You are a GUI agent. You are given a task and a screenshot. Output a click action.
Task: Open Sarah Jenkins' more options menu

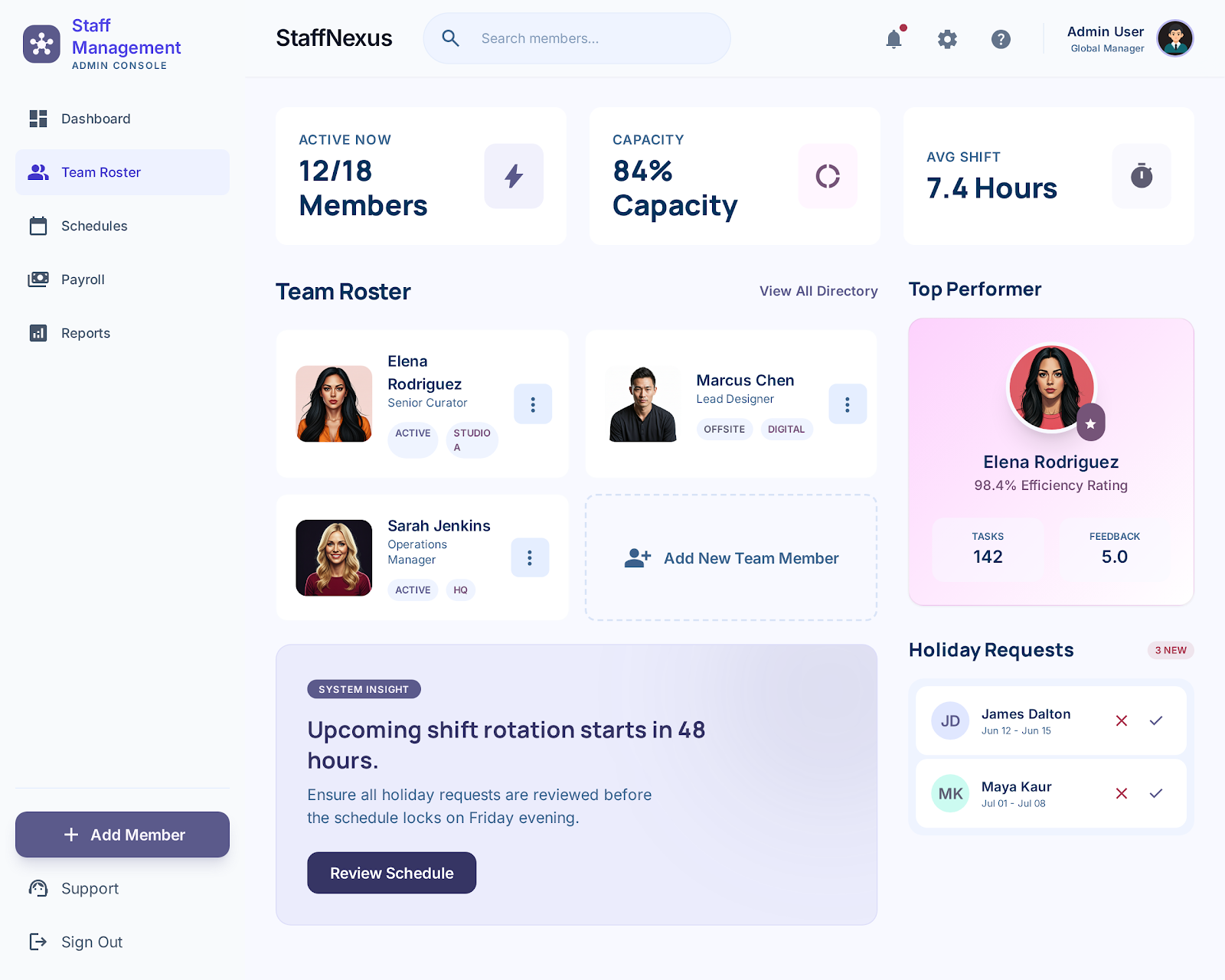coord(530,557)
